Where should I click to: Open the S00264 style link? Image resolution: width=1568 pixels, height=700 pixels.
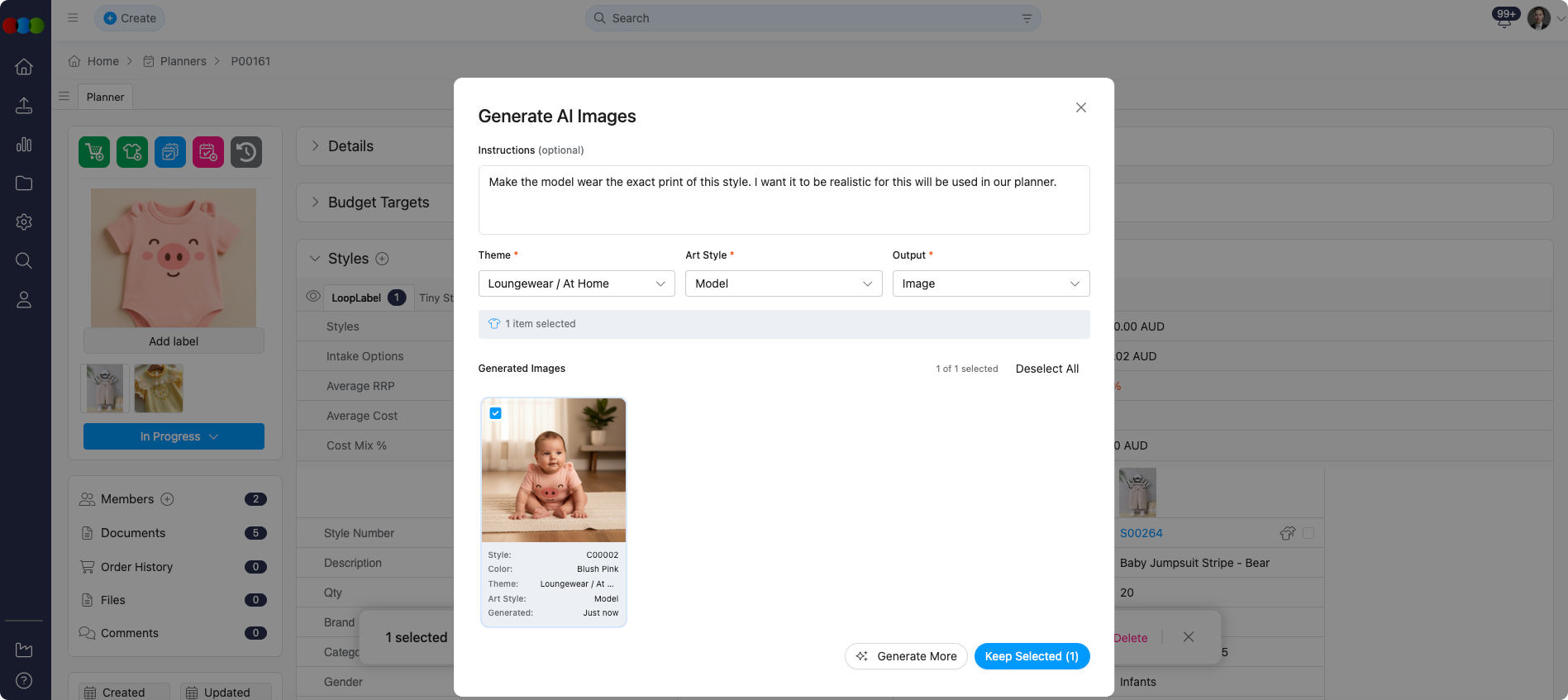1141,533
